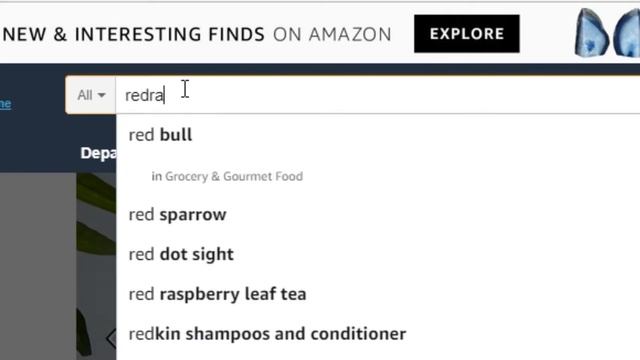This screenshot has width=640, height=360.
Task: Click the previous arrow on the carousel
Action: tap(111, 339)
